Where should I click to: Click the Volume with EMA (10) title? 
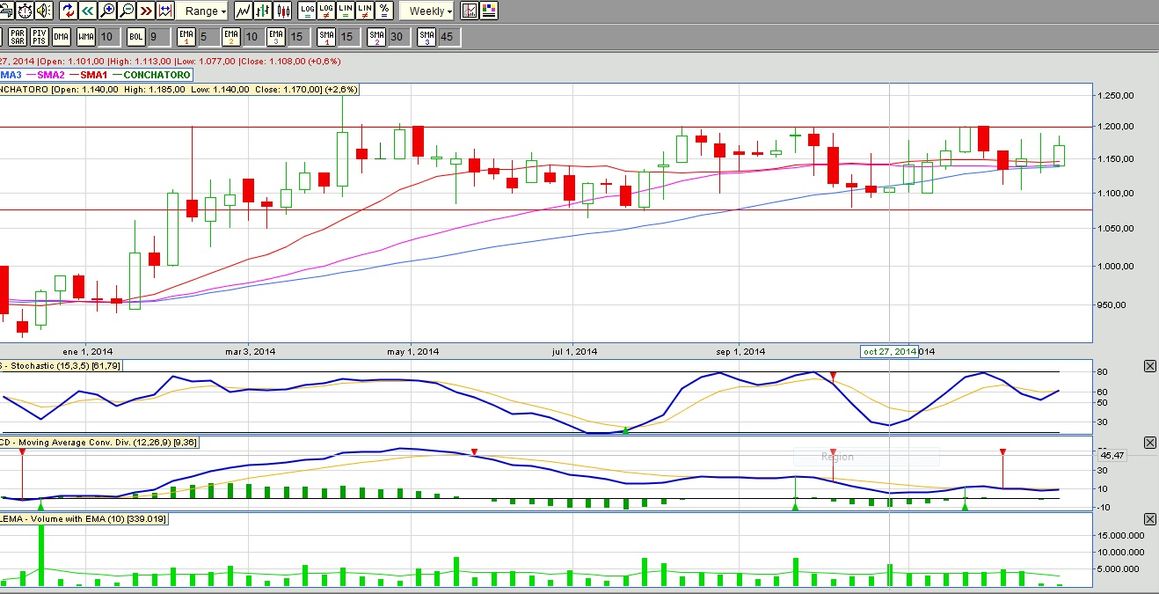84,519
